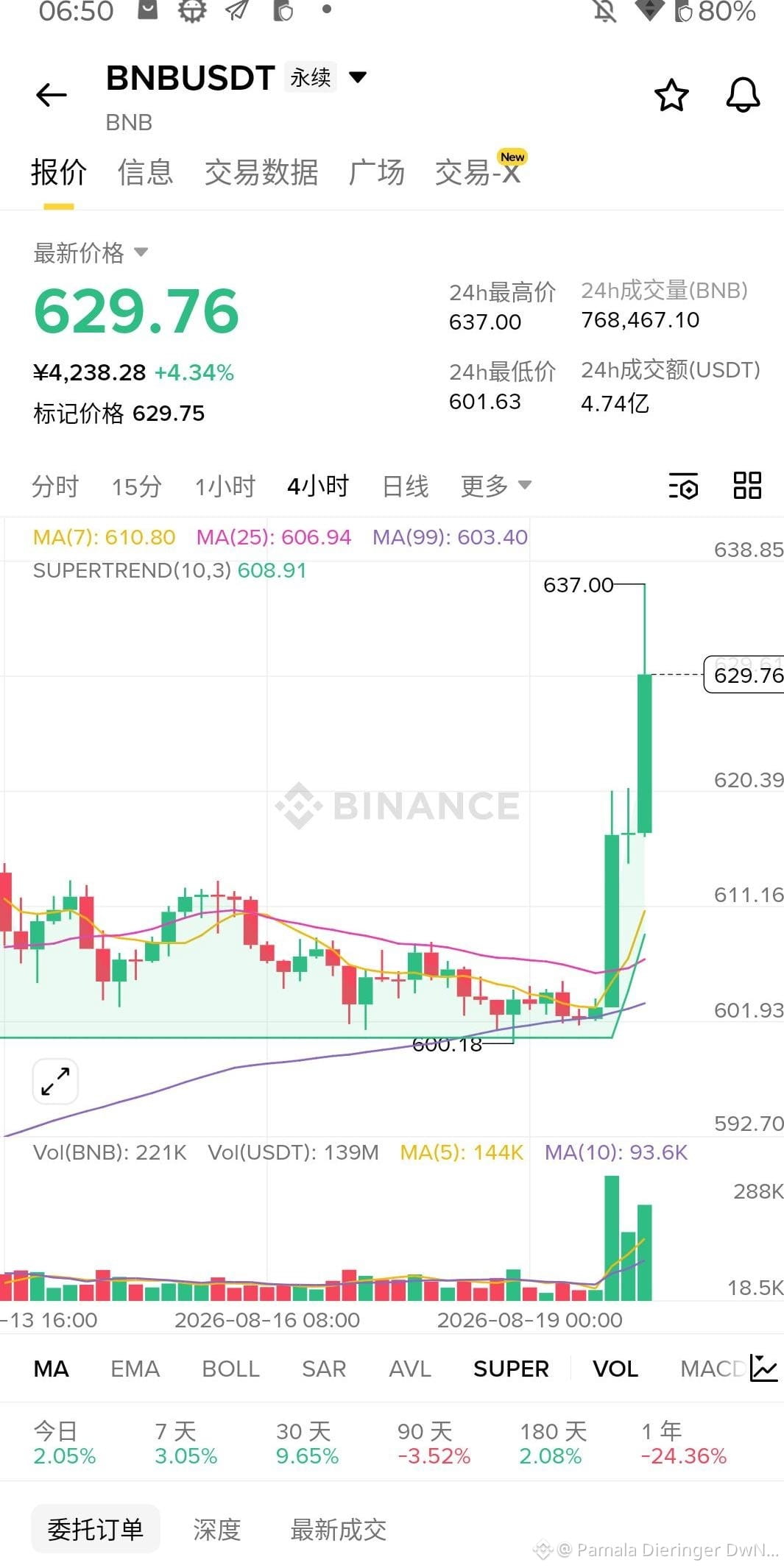
Task: Switch to the 报价 tab
Action: tap(59, 173)
